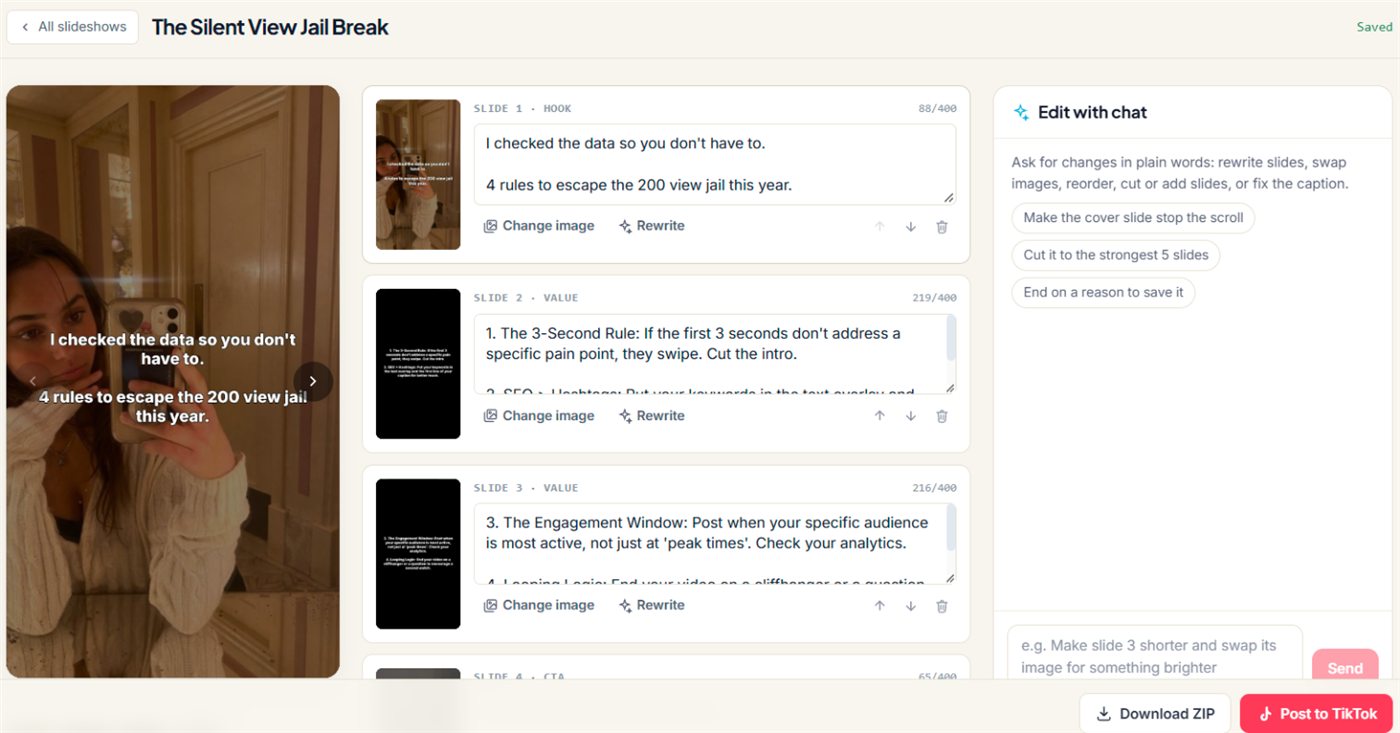This screenshot has width=1400, height=733.
Task: Move slide 1 down
Action: tap(911, 227)
